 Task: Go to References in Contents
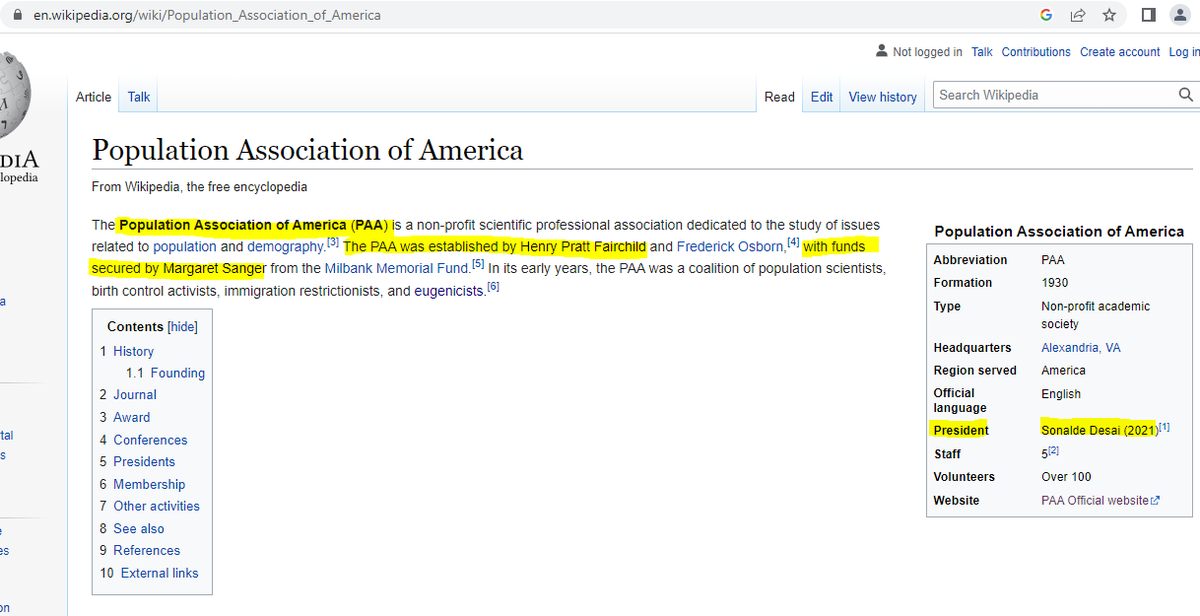coord(147,551)
